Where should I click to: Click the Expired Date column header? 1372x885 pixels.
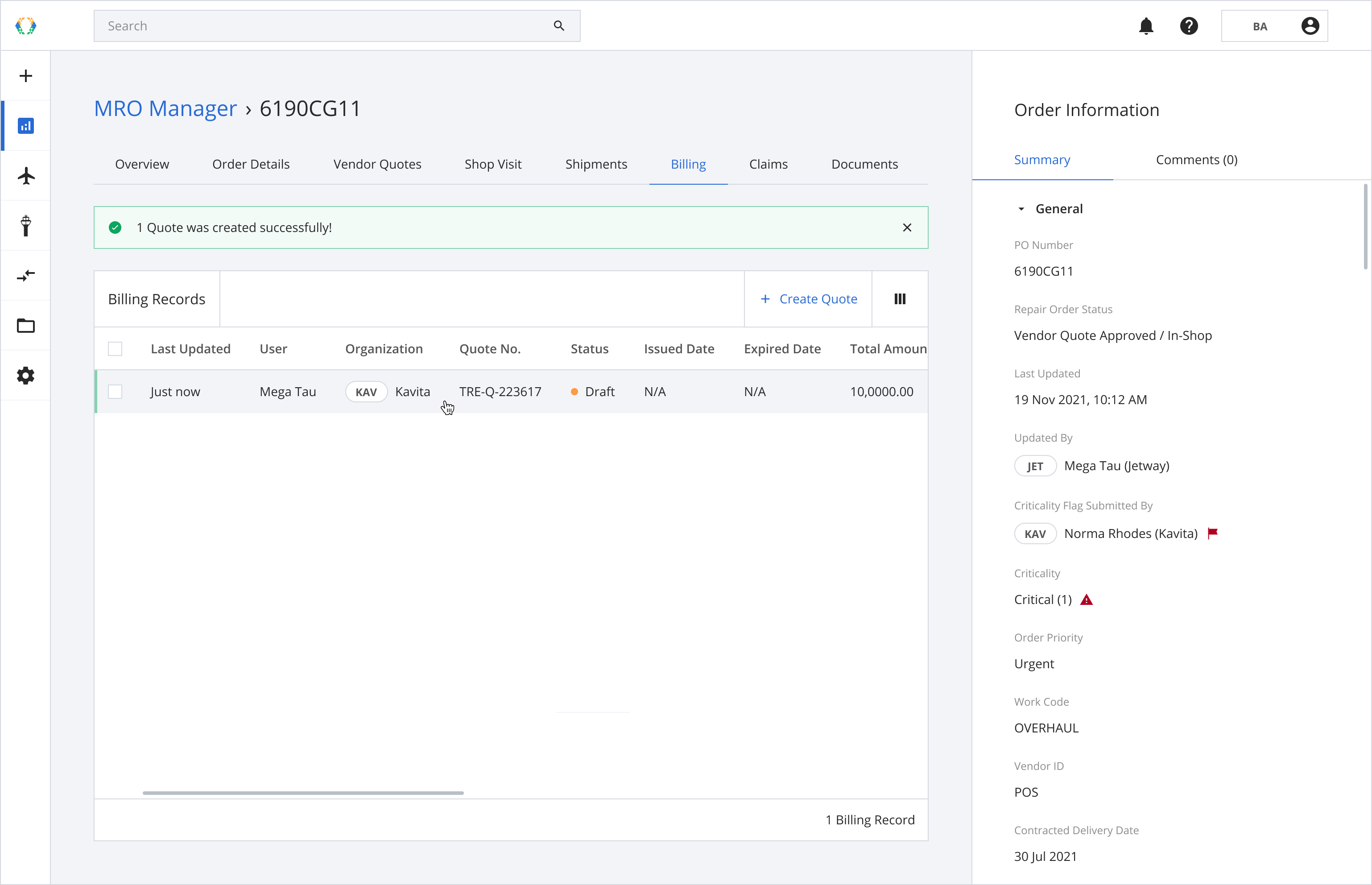782,349
